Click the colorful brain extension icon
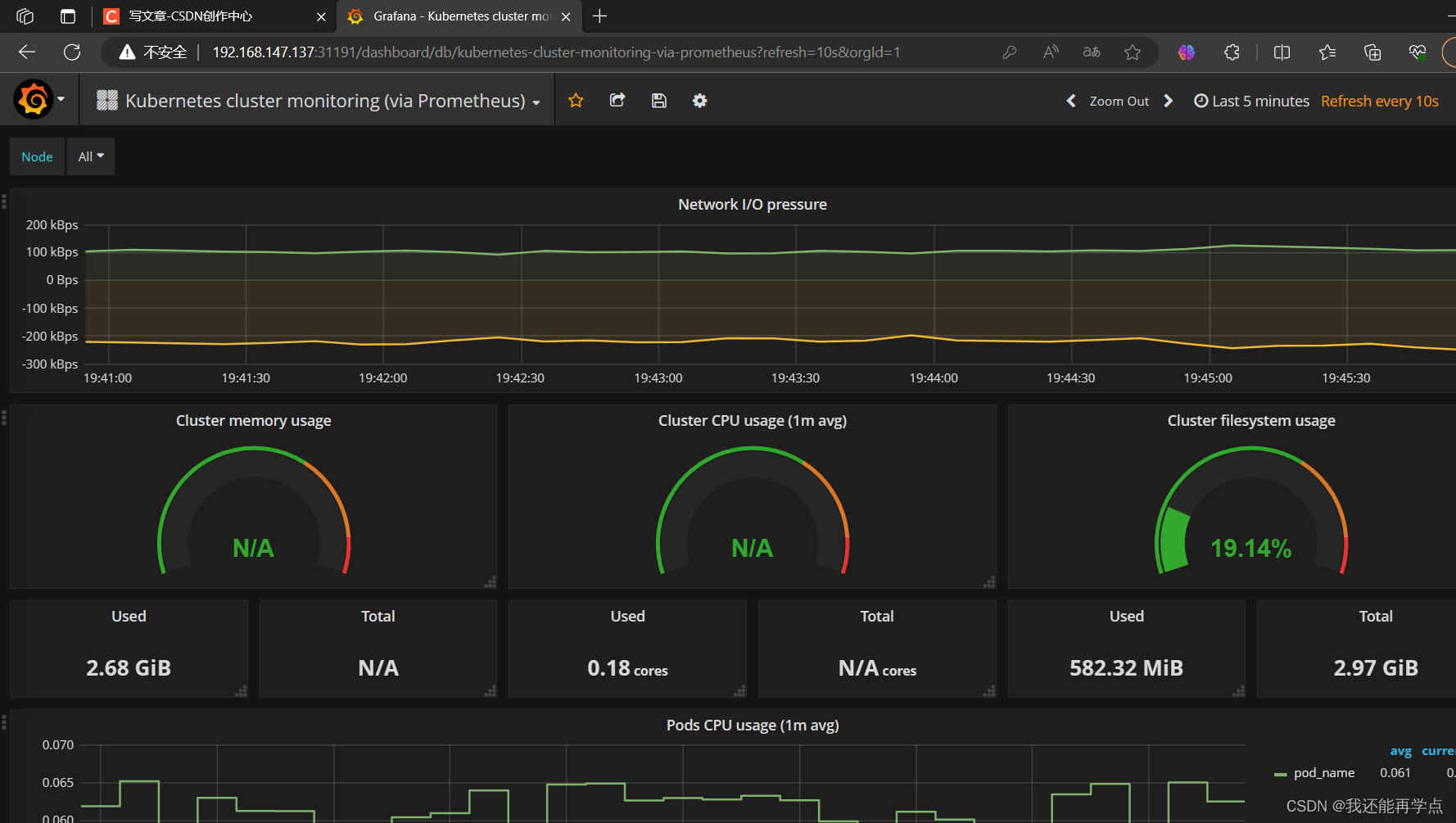This screenshot has height=823, width=1456. (x=1187, y=52)
